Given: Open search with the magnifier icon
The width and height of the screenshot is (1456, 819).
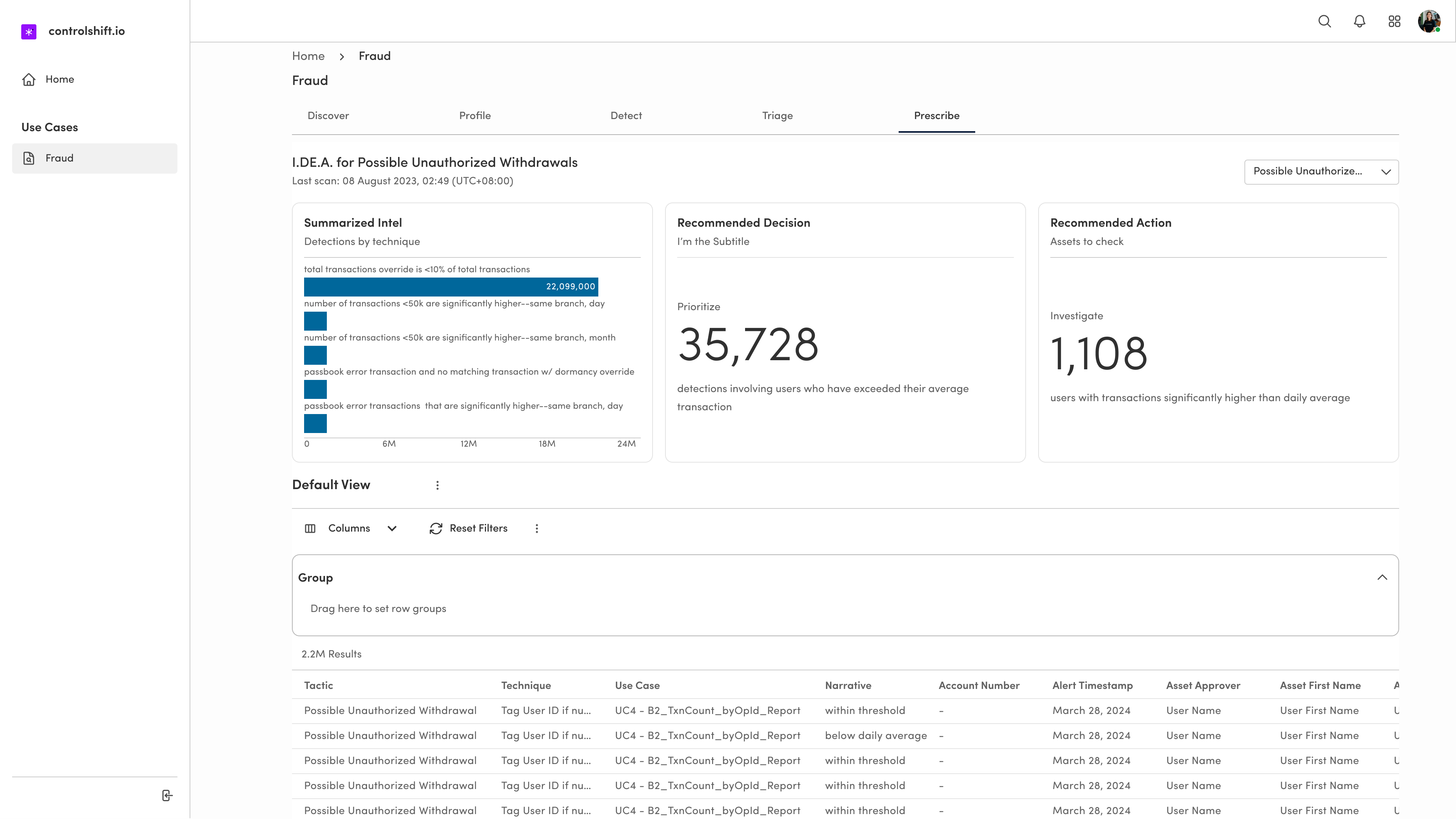Looking at the screenshot, I should (1324, 22).
